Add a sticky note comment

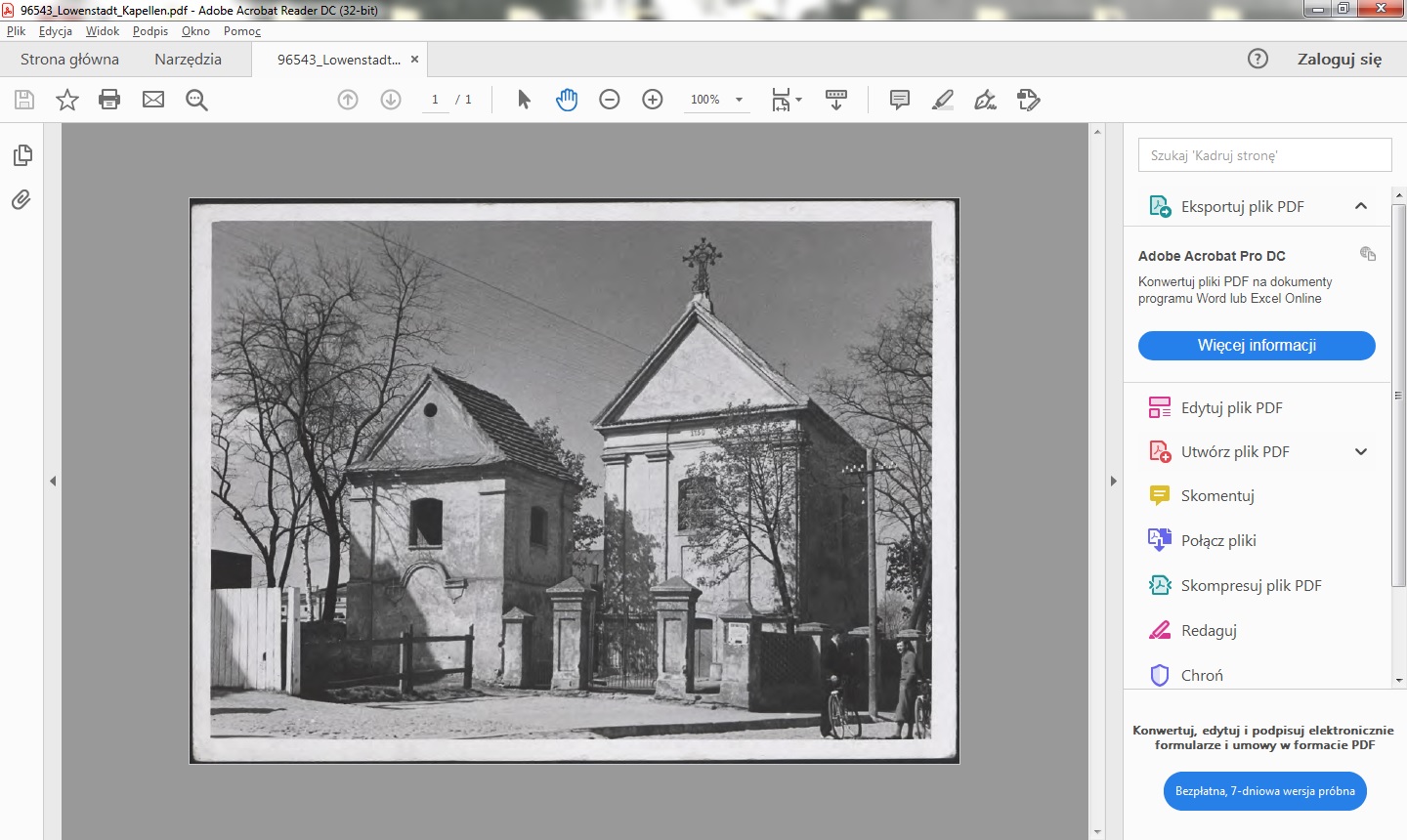coord(900,100)
